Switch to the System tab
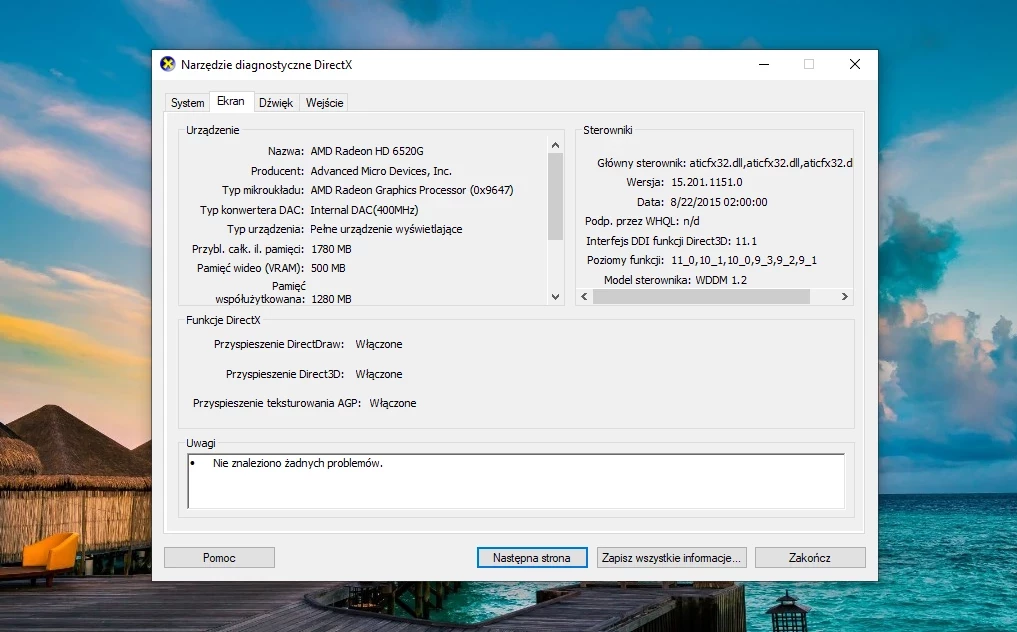Viewport: 1017px width, 632px height. pyautogui.click(x=187, y=103)
